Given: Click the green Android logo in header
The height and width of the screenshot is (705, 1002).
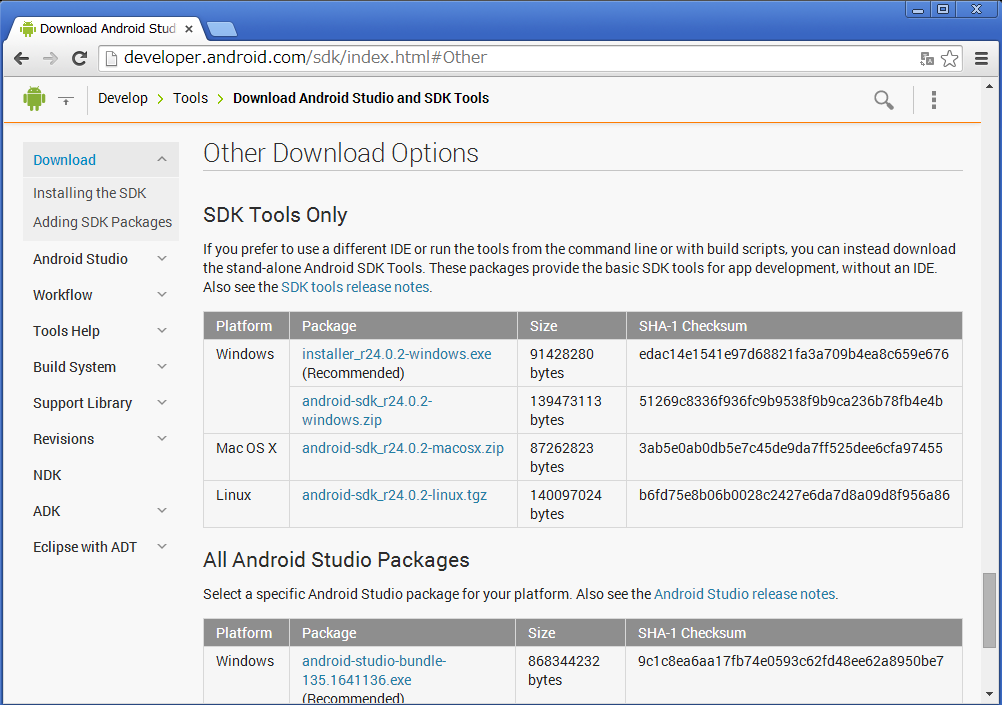Looking at the screenshot, I should coord(34,98).
